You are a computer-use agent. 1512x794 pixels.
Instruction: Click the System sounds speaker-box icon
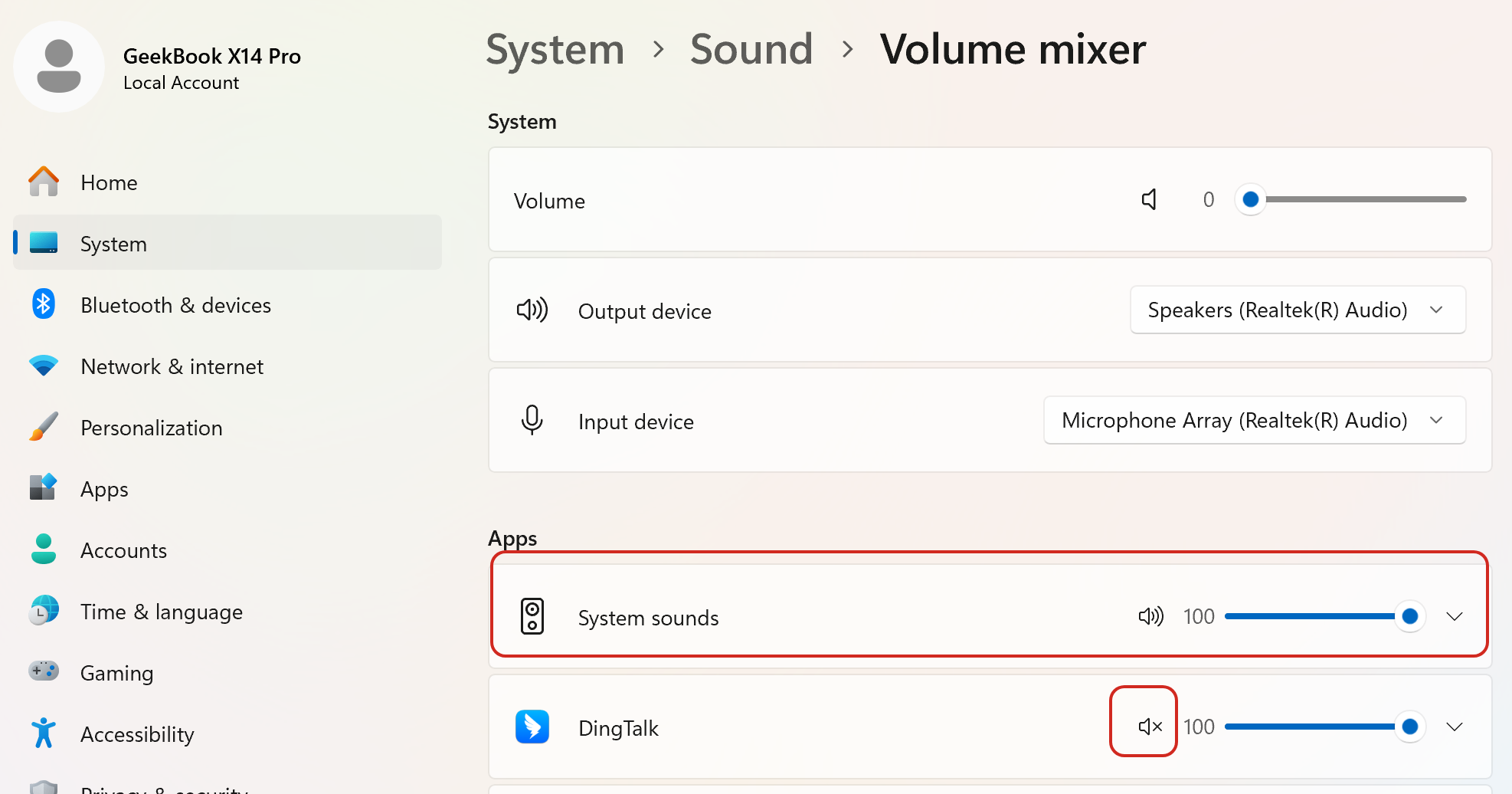[x=532, y=616]
